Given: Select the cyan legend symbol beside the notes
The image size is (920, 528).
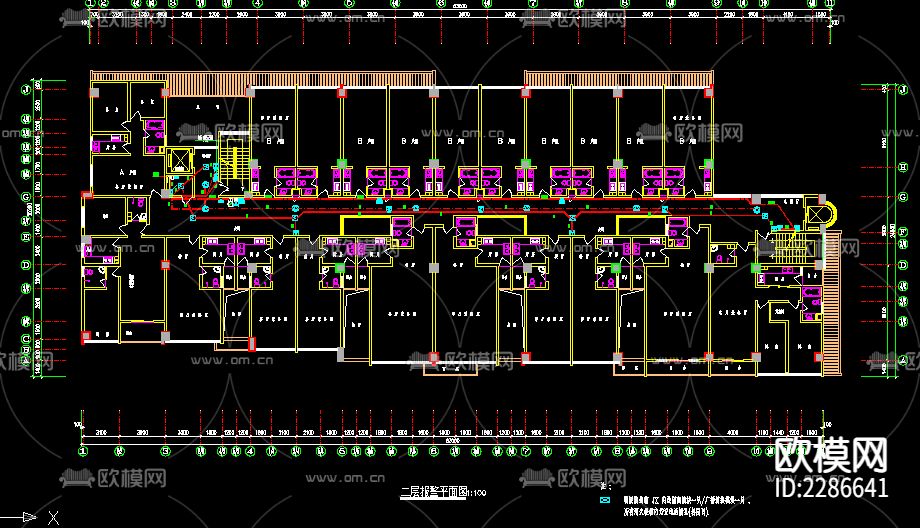Looking at the screenshot, I should point(605,500).
